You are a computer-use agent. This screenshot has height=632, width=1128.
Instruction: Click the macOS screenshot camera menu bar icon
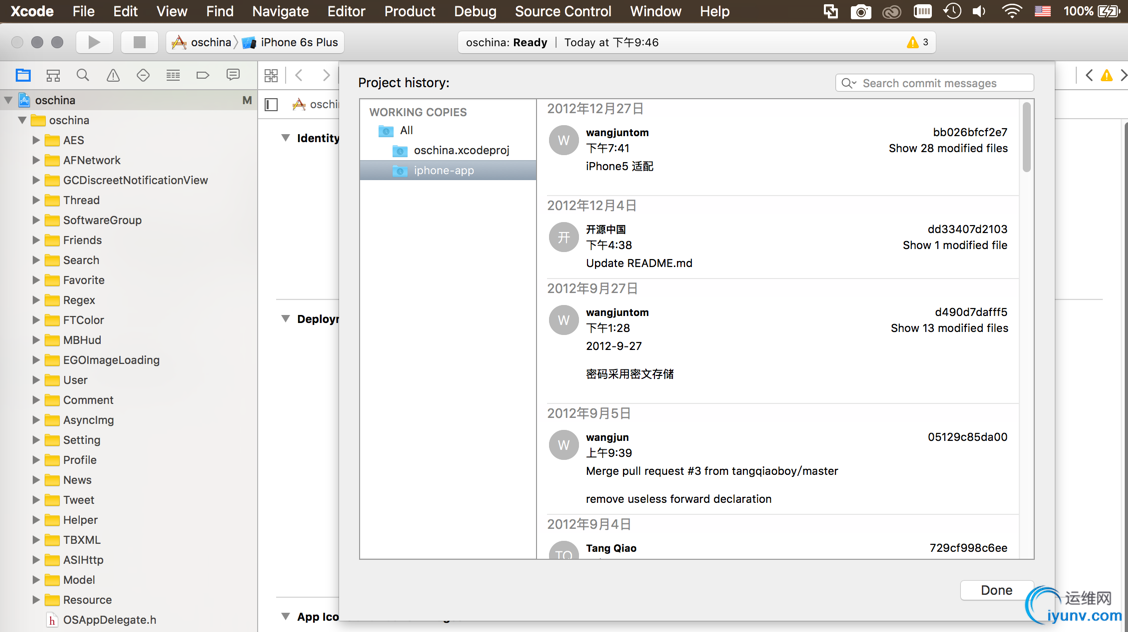pos(860,12)
